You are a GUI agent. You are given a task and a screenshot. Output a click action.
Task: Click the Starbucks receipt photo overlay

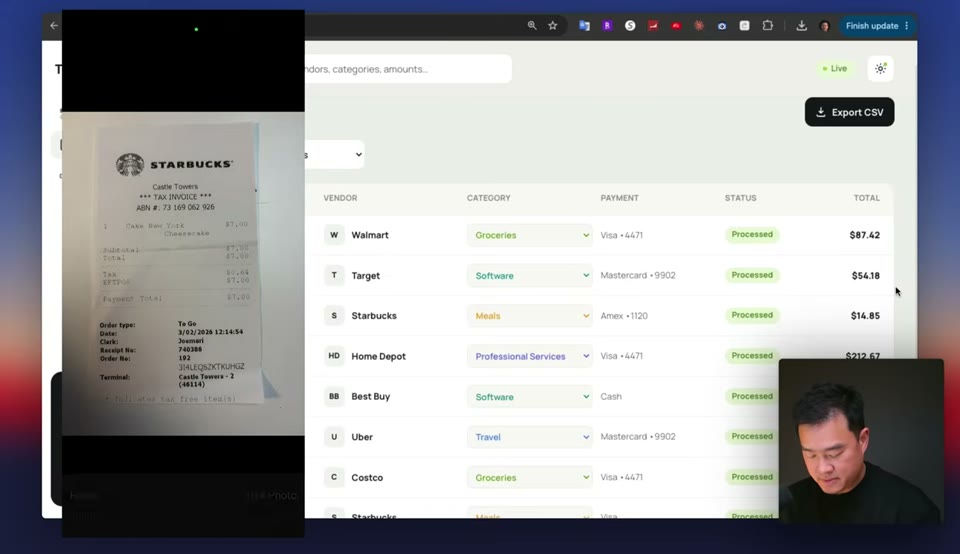[183, 274]
